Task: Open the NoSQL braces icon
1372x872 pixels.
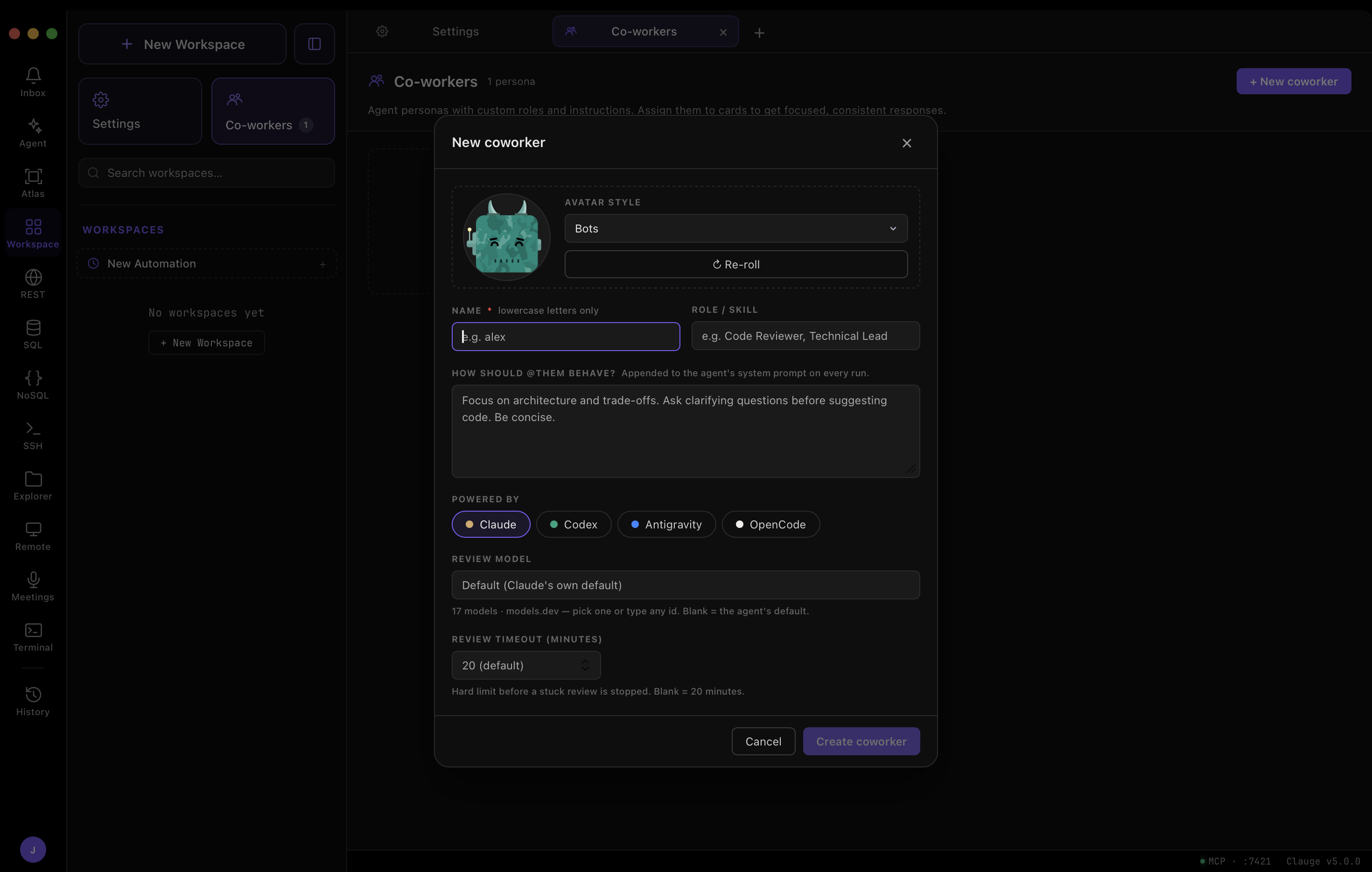Action: click(x=33, y=378)
